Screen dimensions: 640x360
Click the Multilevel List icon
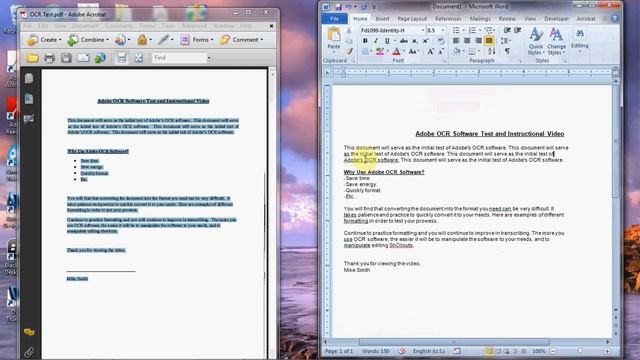click(489, 30)
